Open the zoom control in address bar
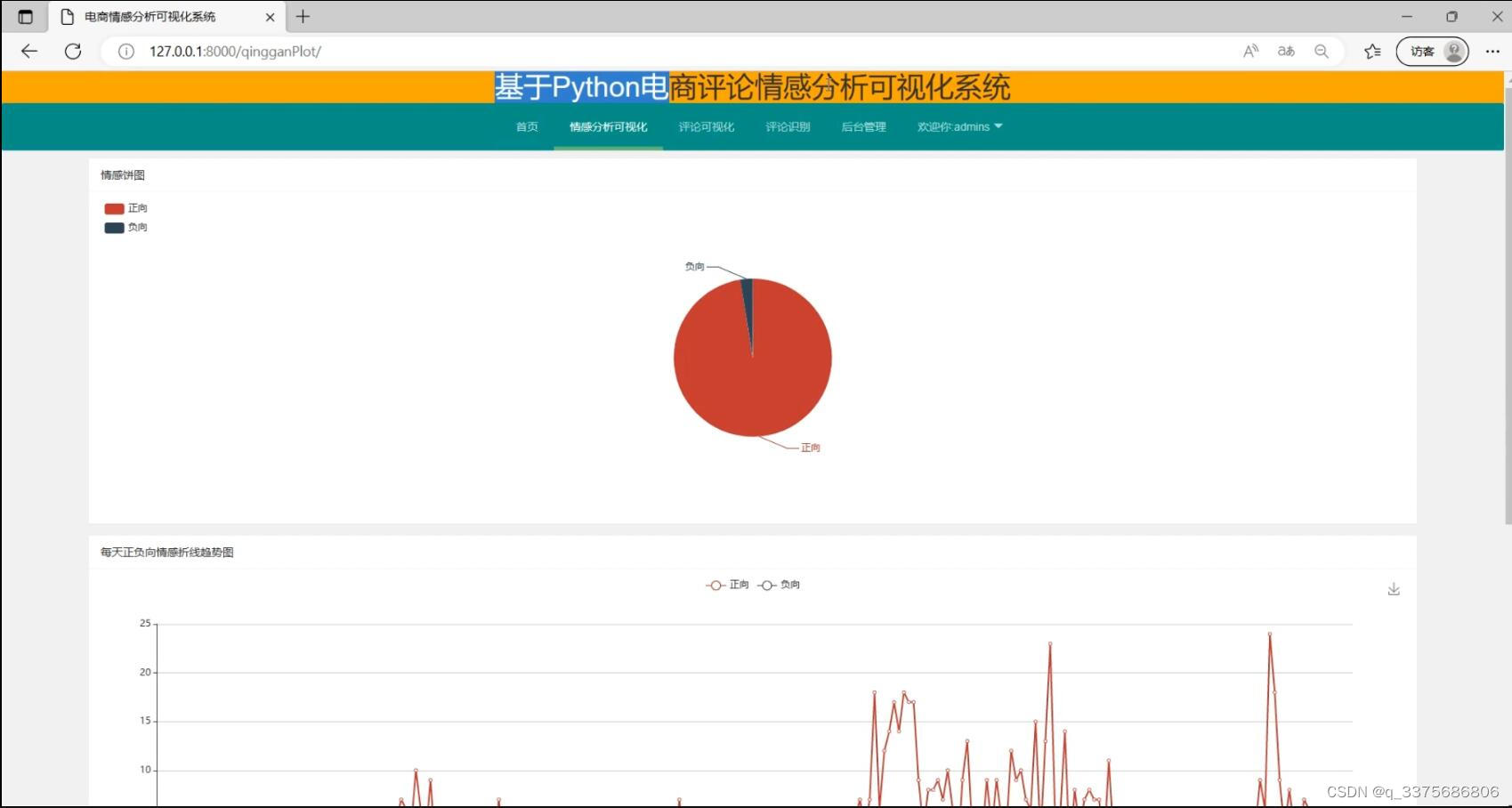Viewport: 1512px width, 808px height. (x=1322, y=52)
